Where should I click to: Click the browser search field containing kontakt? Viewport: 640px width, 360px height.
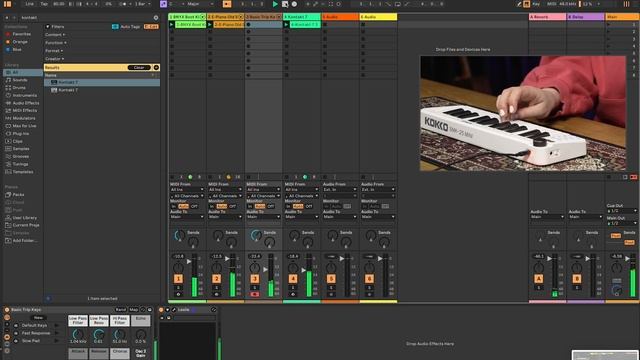86,18
